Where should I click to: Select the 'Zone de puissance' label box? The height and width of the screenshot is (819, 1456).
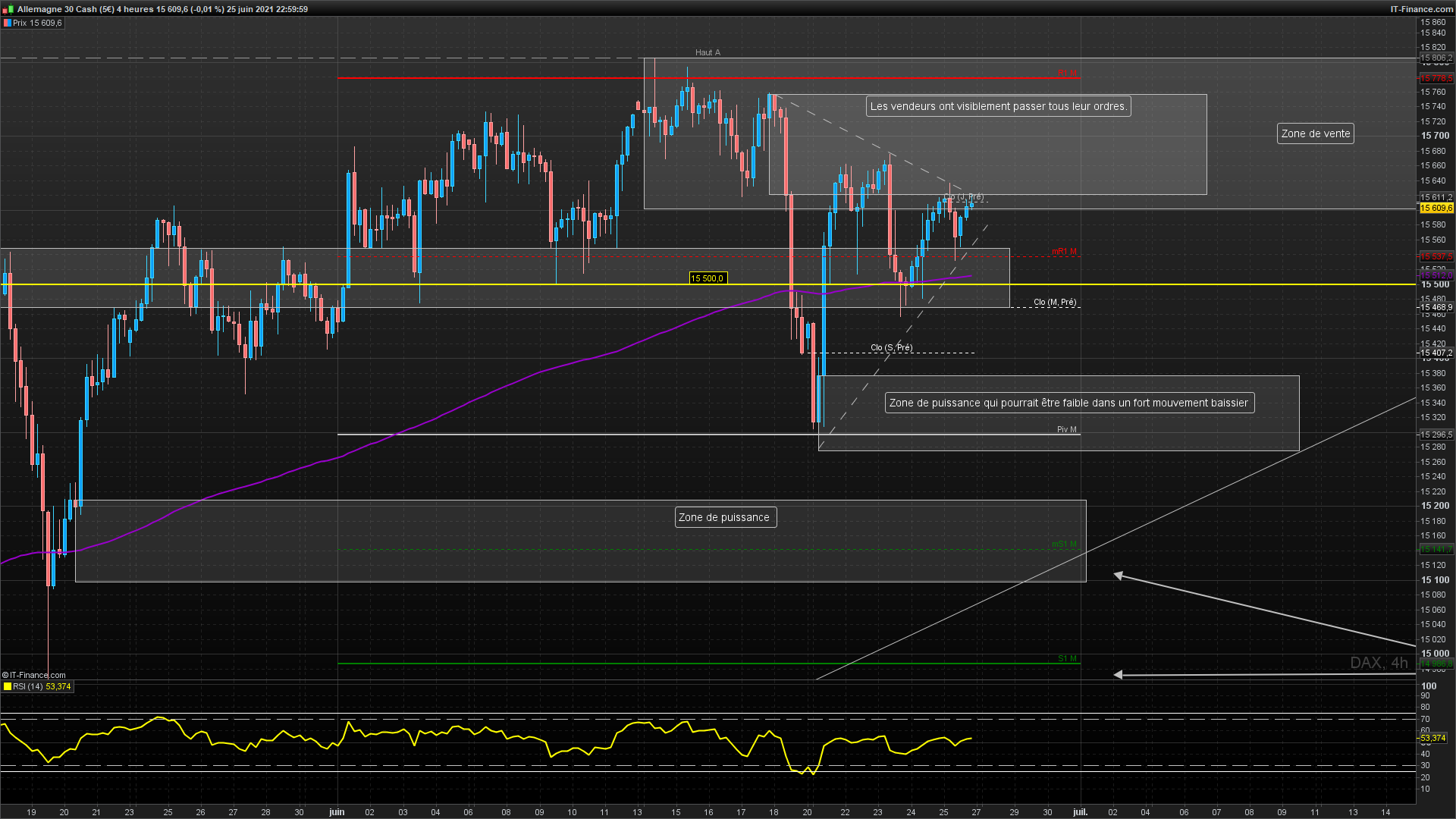point(724,518)
